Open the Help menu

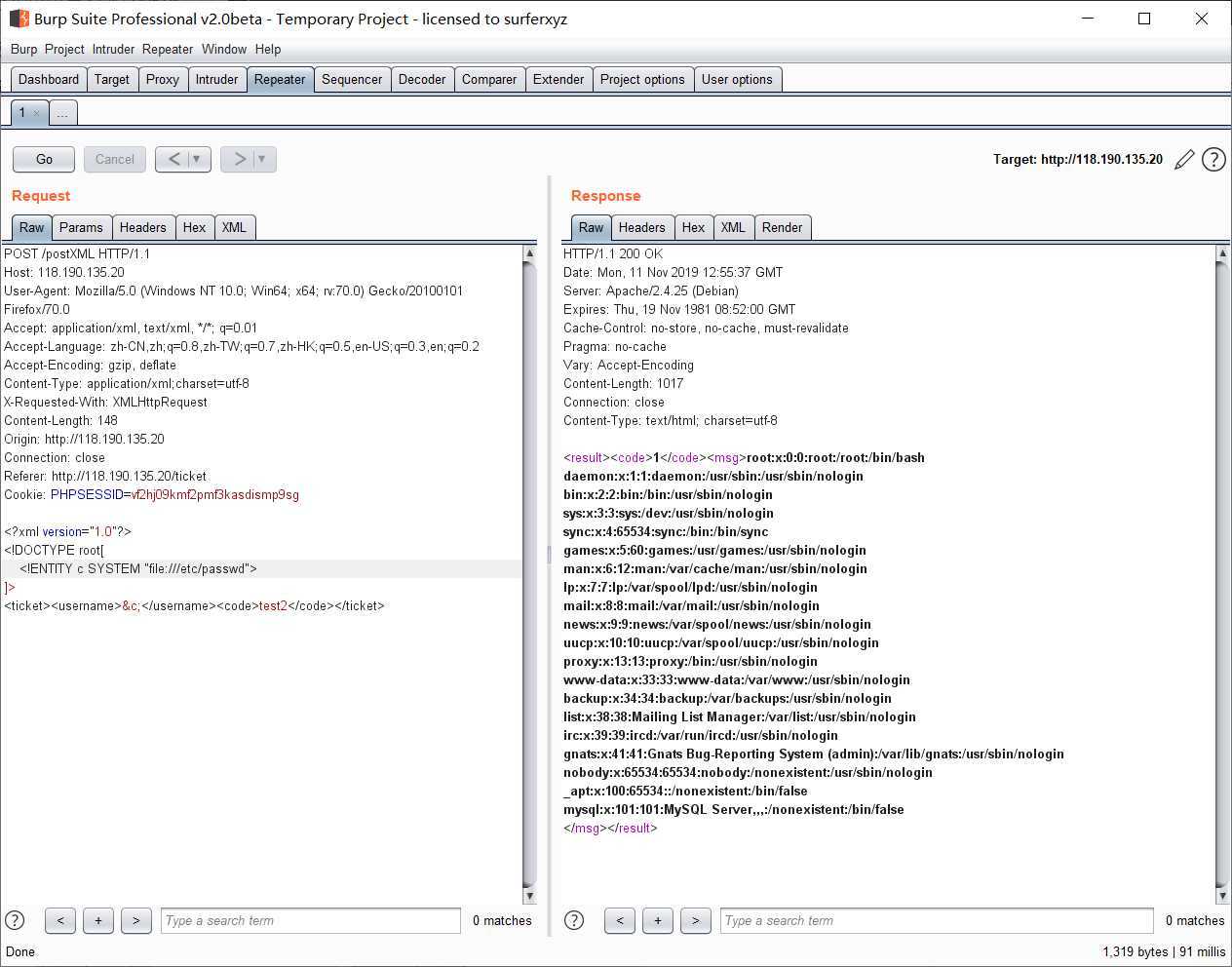point(268,49)
